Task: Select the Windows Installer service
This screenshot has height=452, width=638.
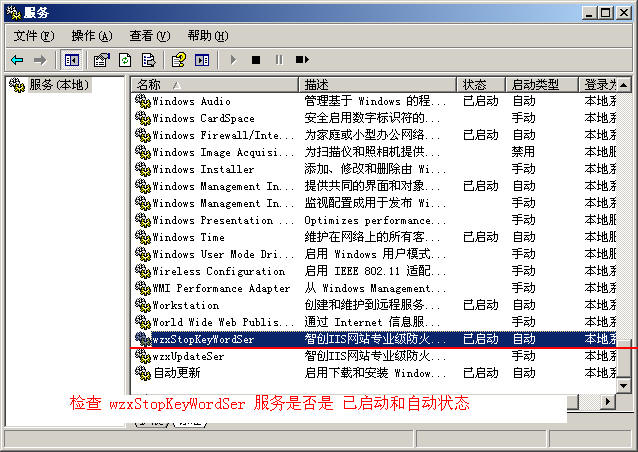Action: (x=374, y=169)
